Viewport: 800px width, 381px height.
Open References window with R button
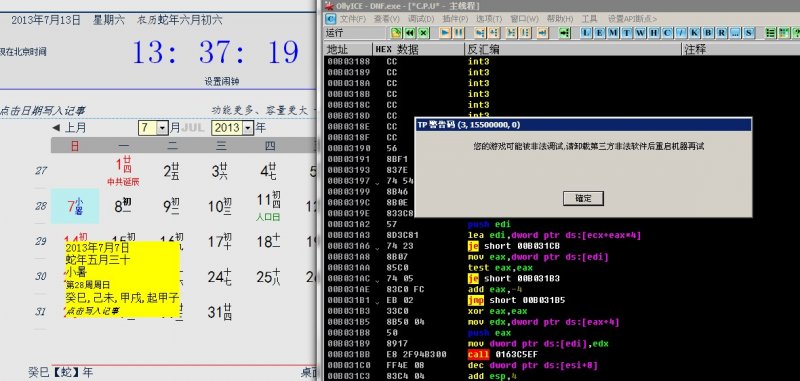721,33
